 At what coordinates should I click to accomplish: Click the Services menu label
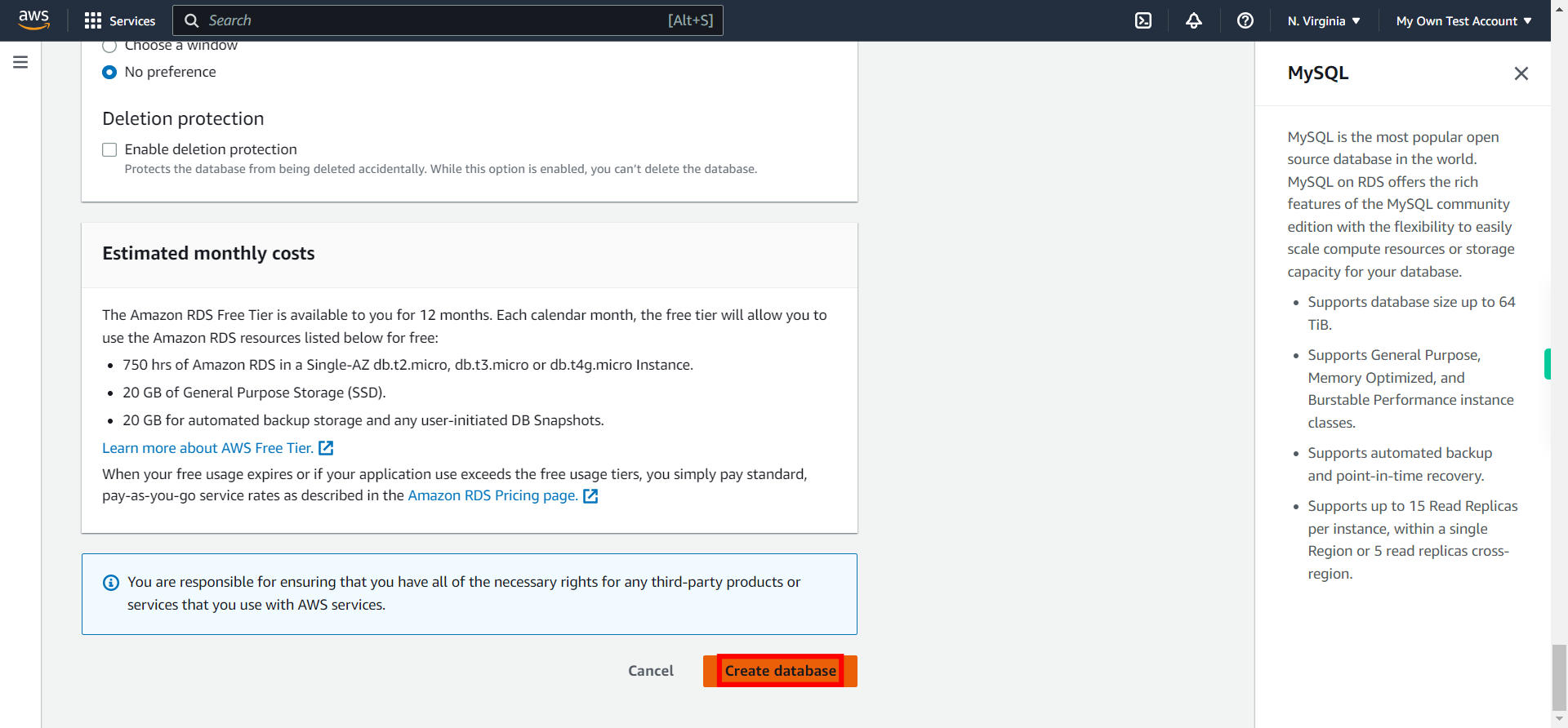click(x=132, y=21)
